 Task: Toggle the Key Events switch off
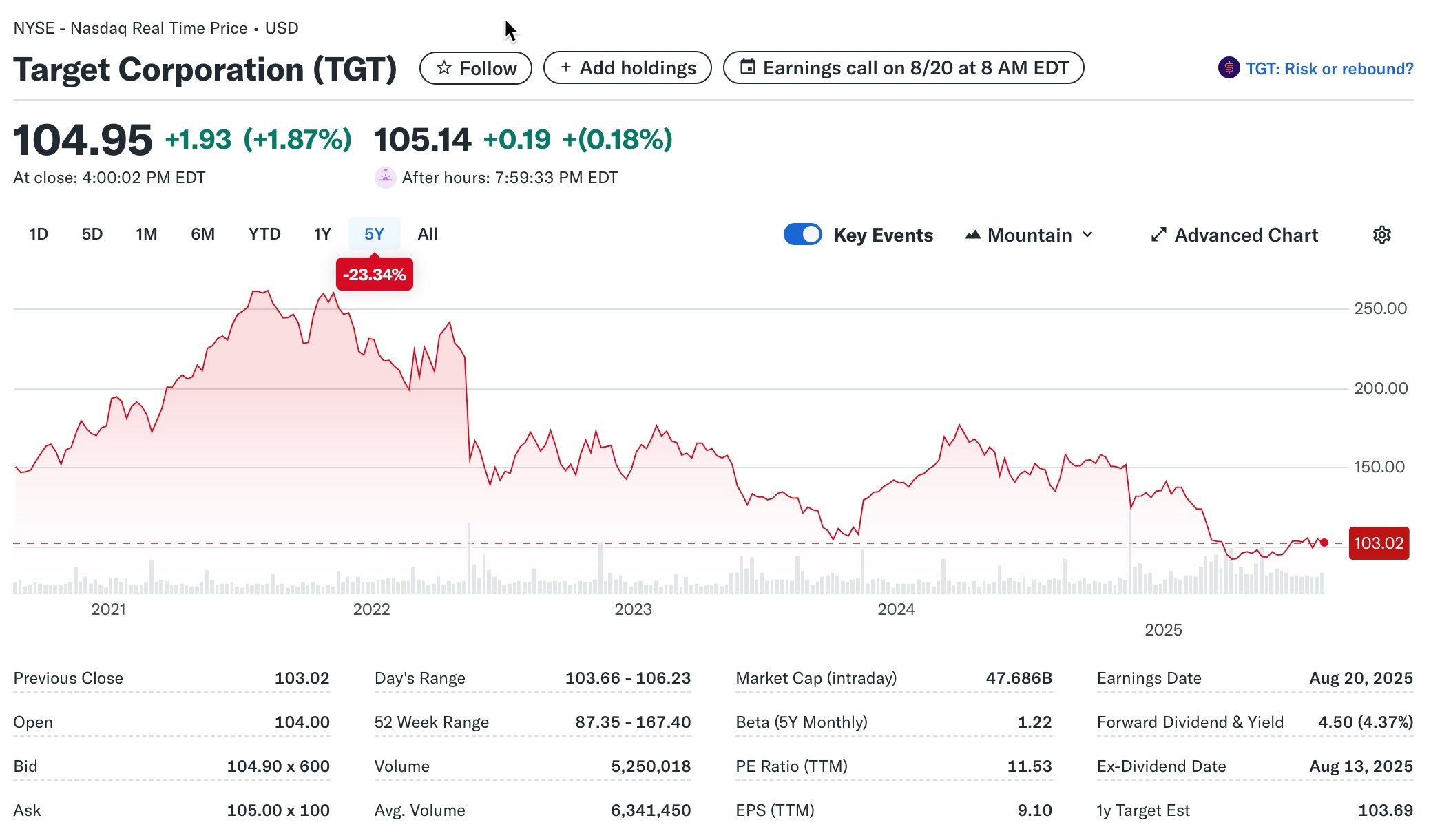(x=802, y=235)
